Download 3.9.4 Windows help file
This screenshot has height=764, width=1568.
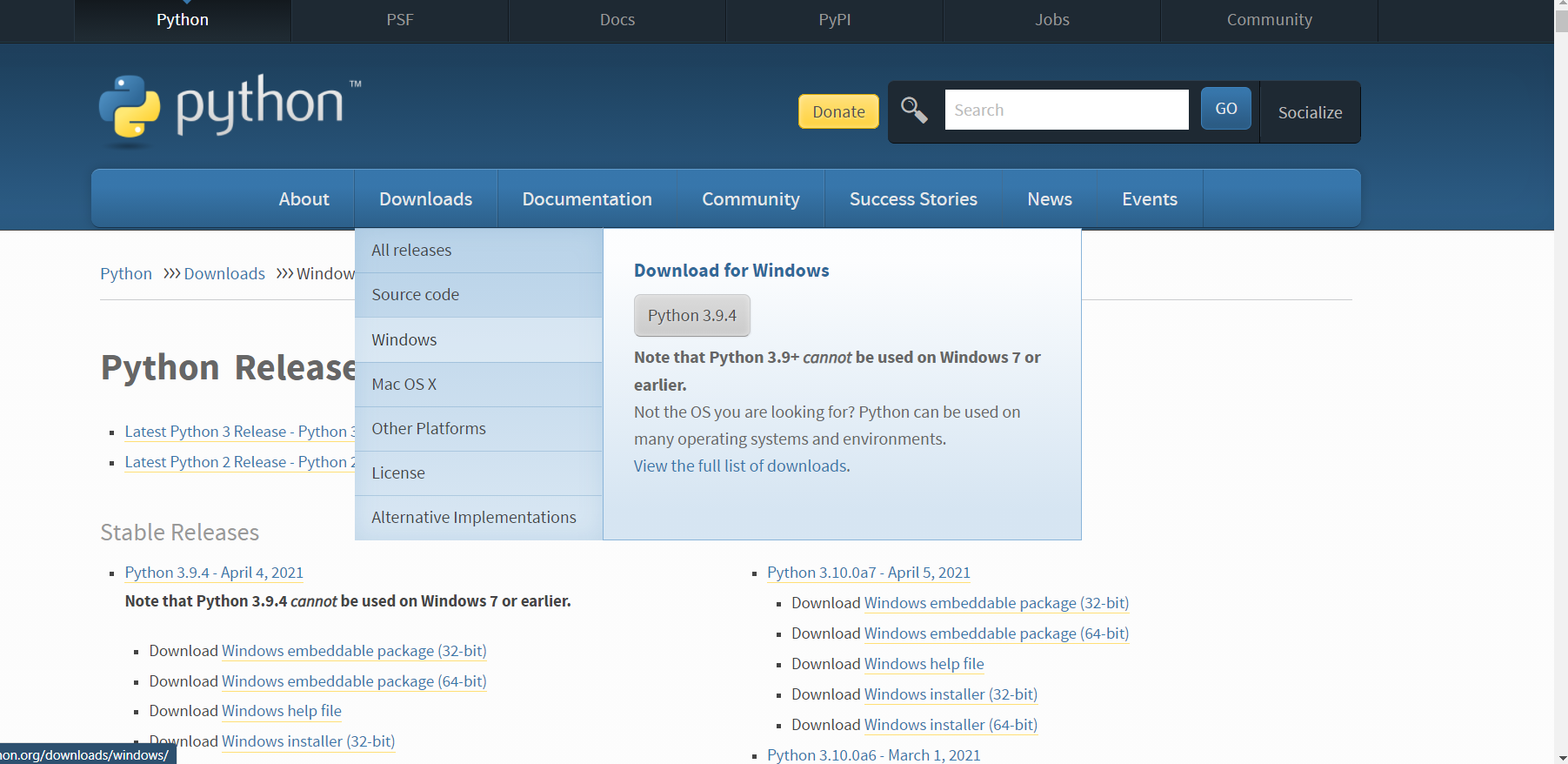point(282,711)
